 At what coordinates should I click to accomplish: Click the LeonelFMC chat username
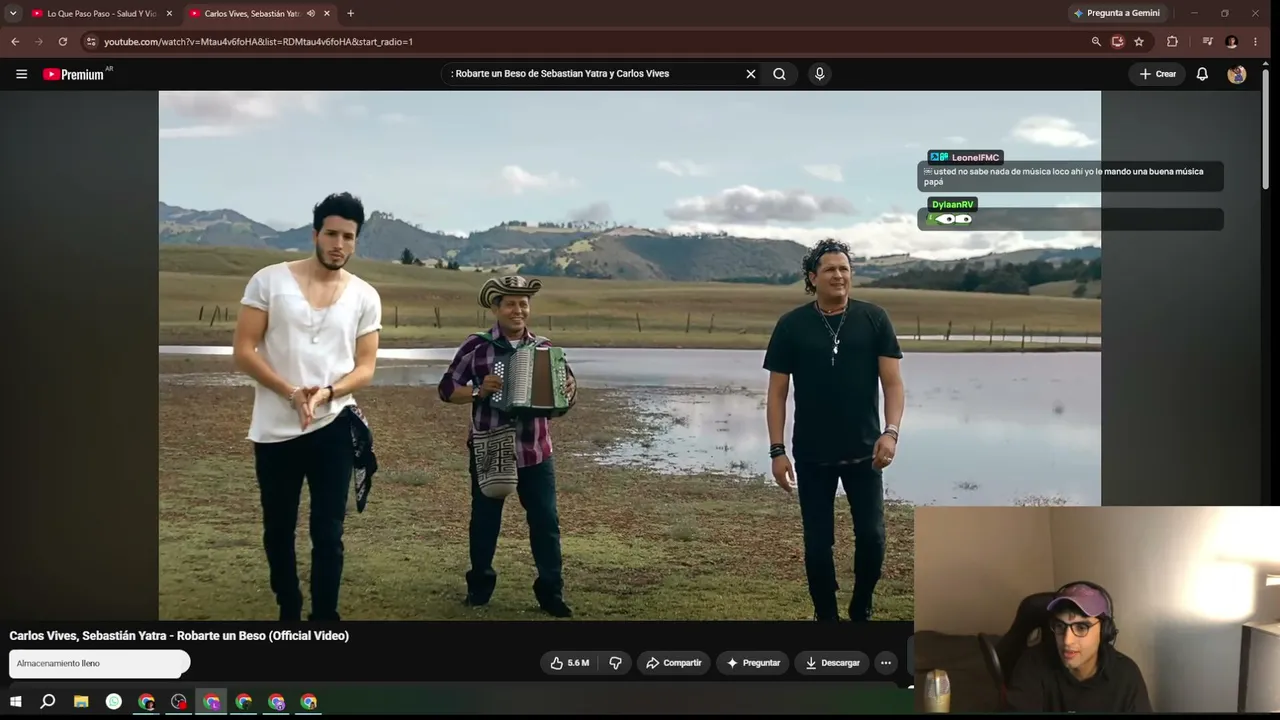975,158
